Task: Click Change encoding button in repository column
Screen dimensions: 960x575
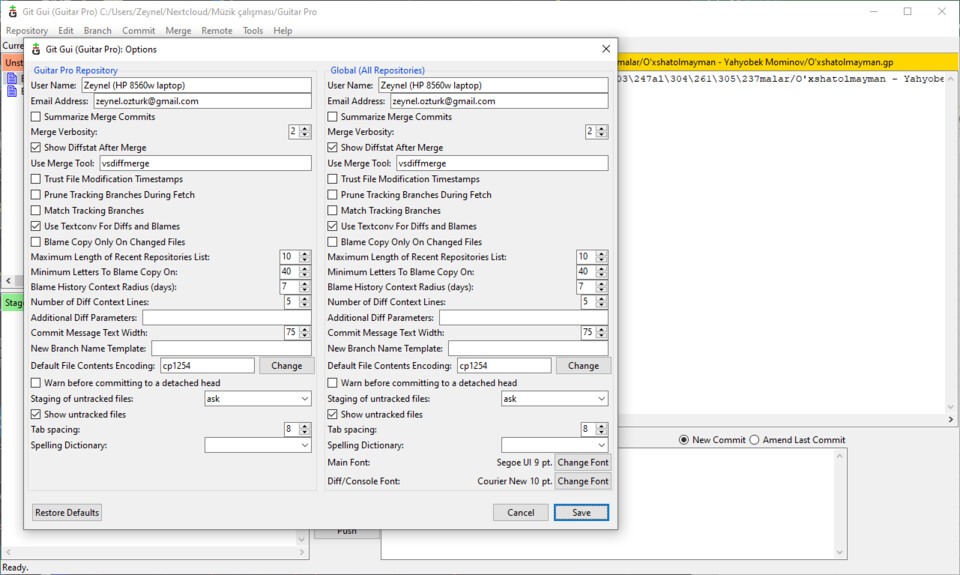Action: (x=287, y=366)
